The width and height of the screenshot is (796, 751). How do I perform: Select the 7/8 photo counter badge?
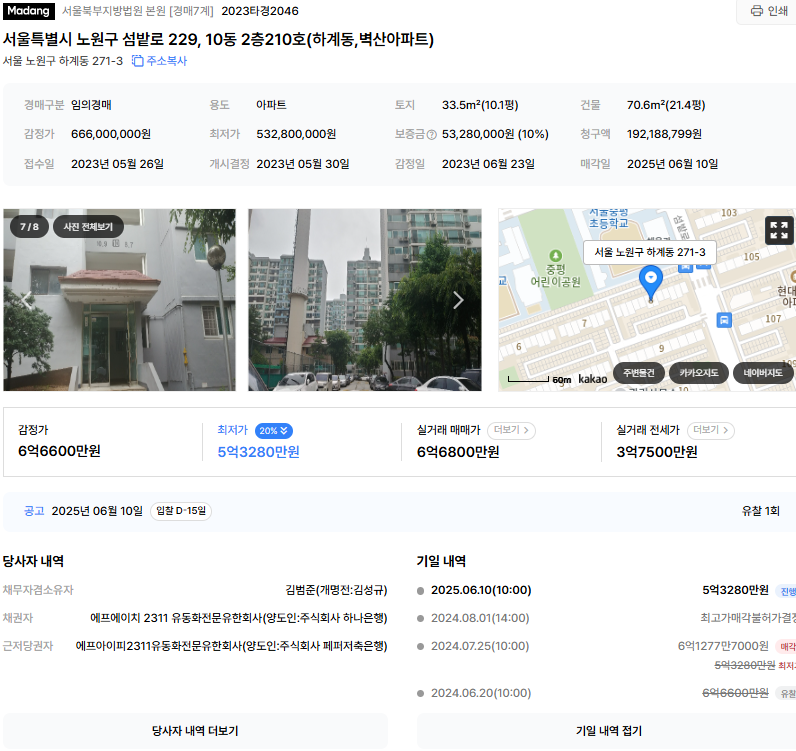click(29, 226)
